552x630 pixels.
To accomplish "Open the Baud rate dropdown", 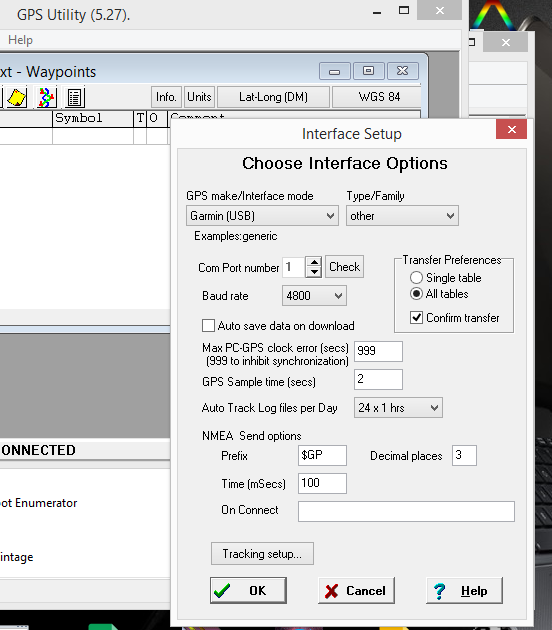I will pos(314,296).
